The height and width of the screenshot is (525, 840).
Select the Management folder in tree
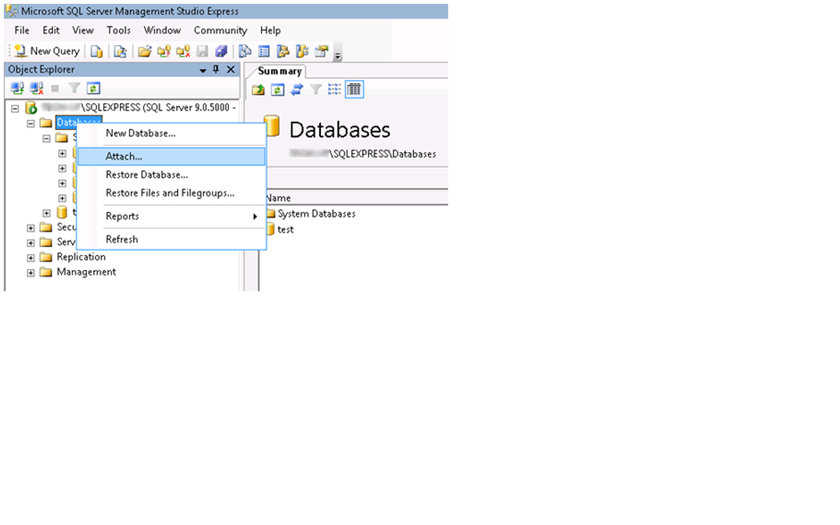point(86,272)
